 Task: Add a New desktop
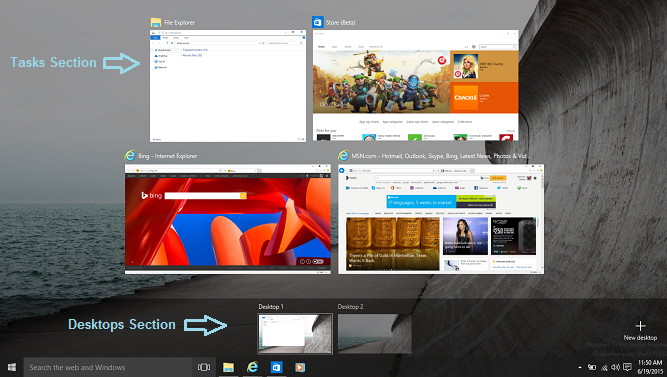tap(640, 331)
